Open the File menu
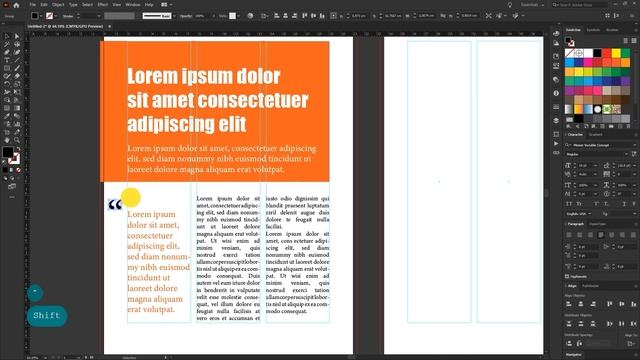640x360 pixels. [32, 5]
